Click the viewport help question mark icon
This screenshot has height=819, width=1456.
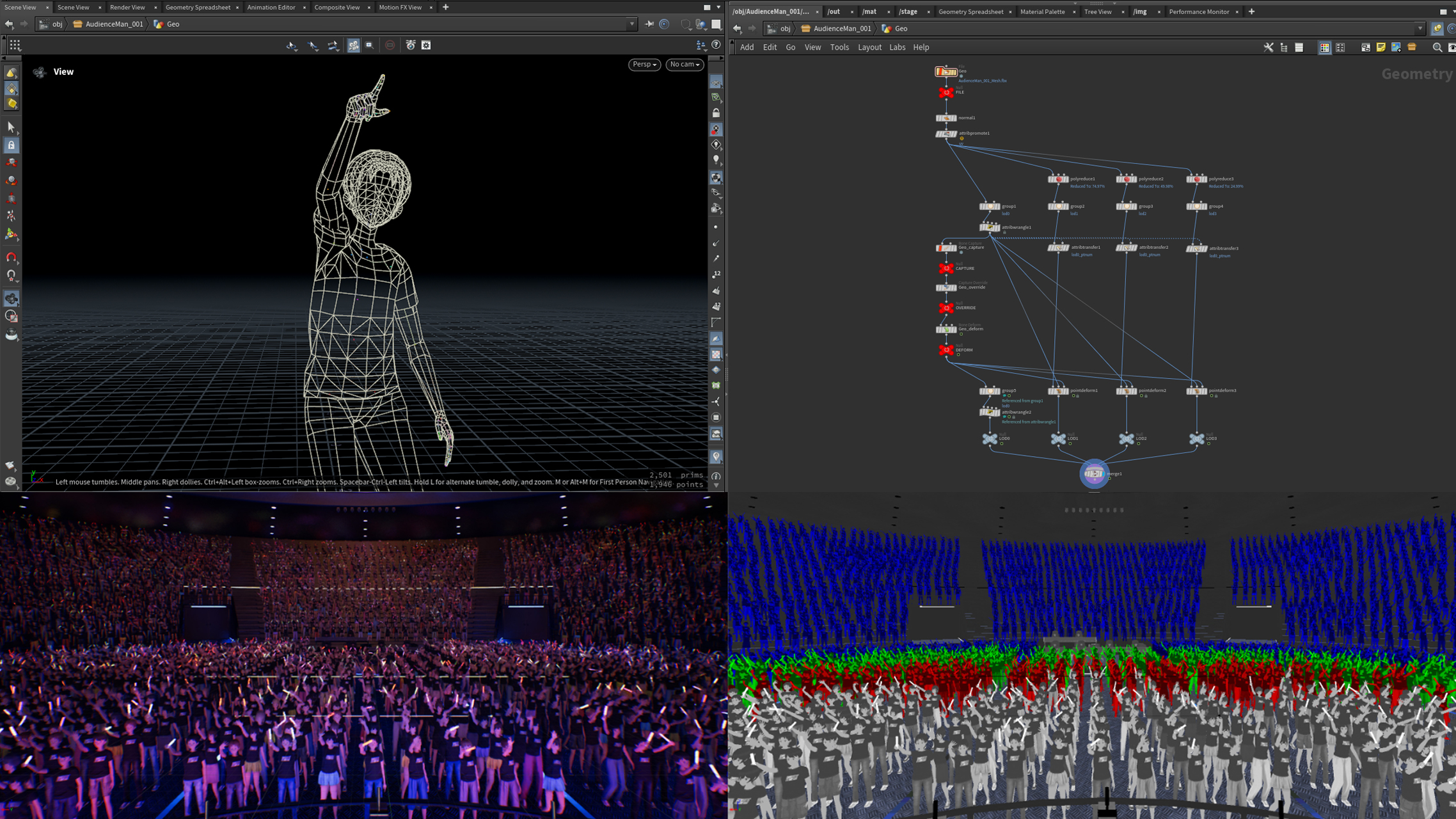click(716, 45)
